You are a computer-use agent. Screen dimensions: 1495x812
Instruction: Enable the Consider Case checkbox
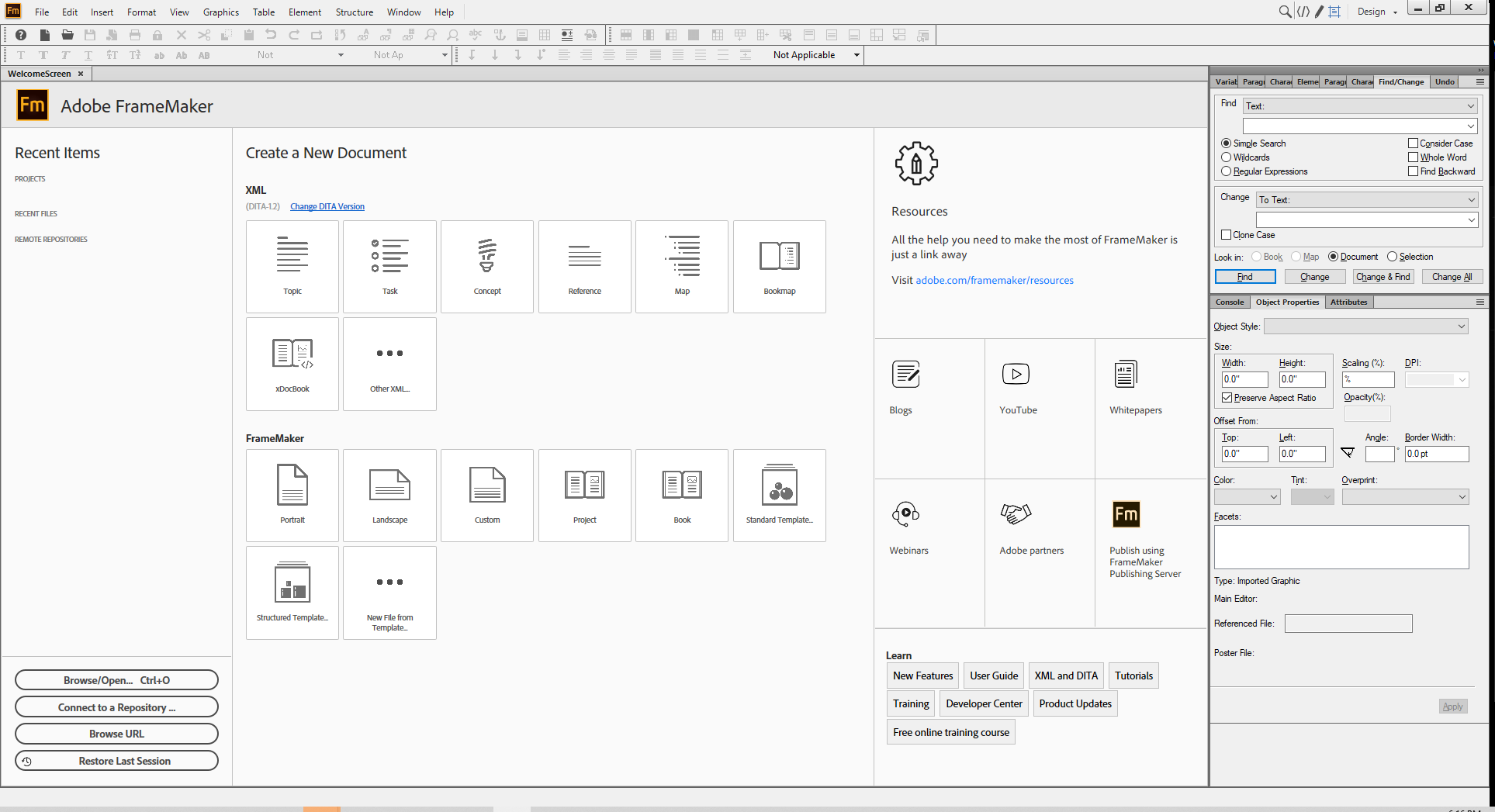coord(1414,143)
